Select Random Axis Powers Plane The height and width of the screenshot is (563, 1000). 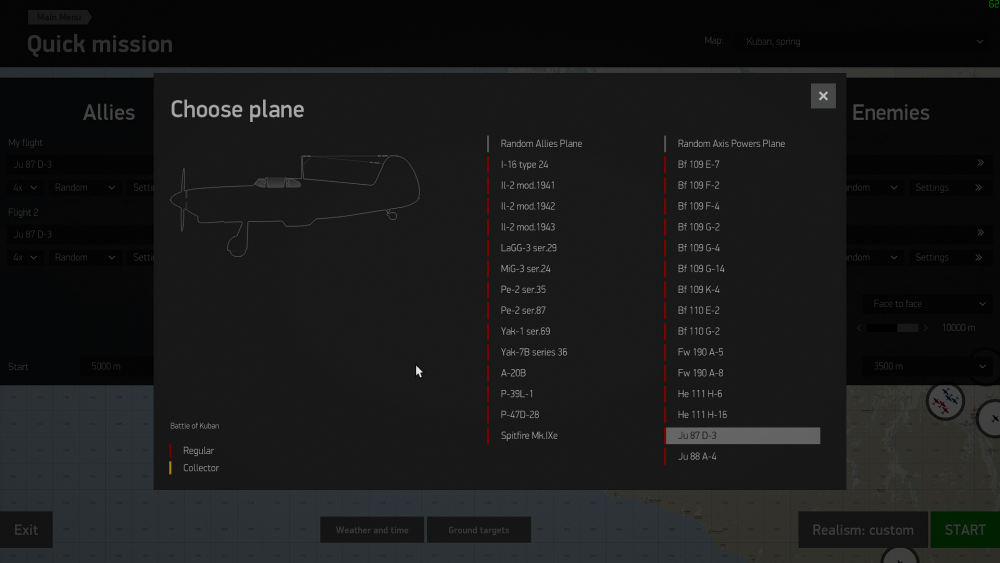pyautogui.click(x=731, y=143)
